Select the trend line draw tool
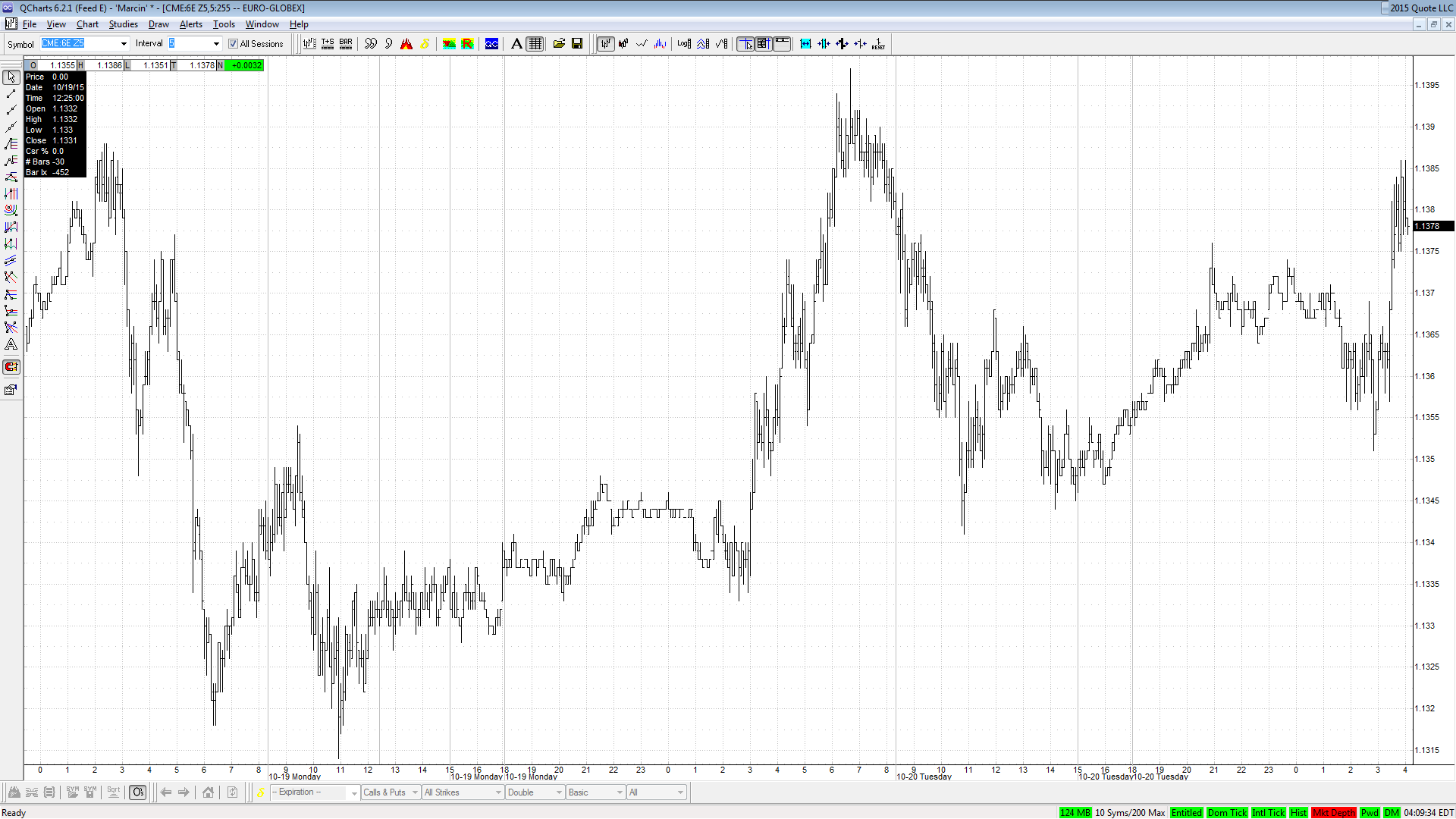Image resolution: width=1456 pixels, height=819 pixels. (x=11, y=94)
